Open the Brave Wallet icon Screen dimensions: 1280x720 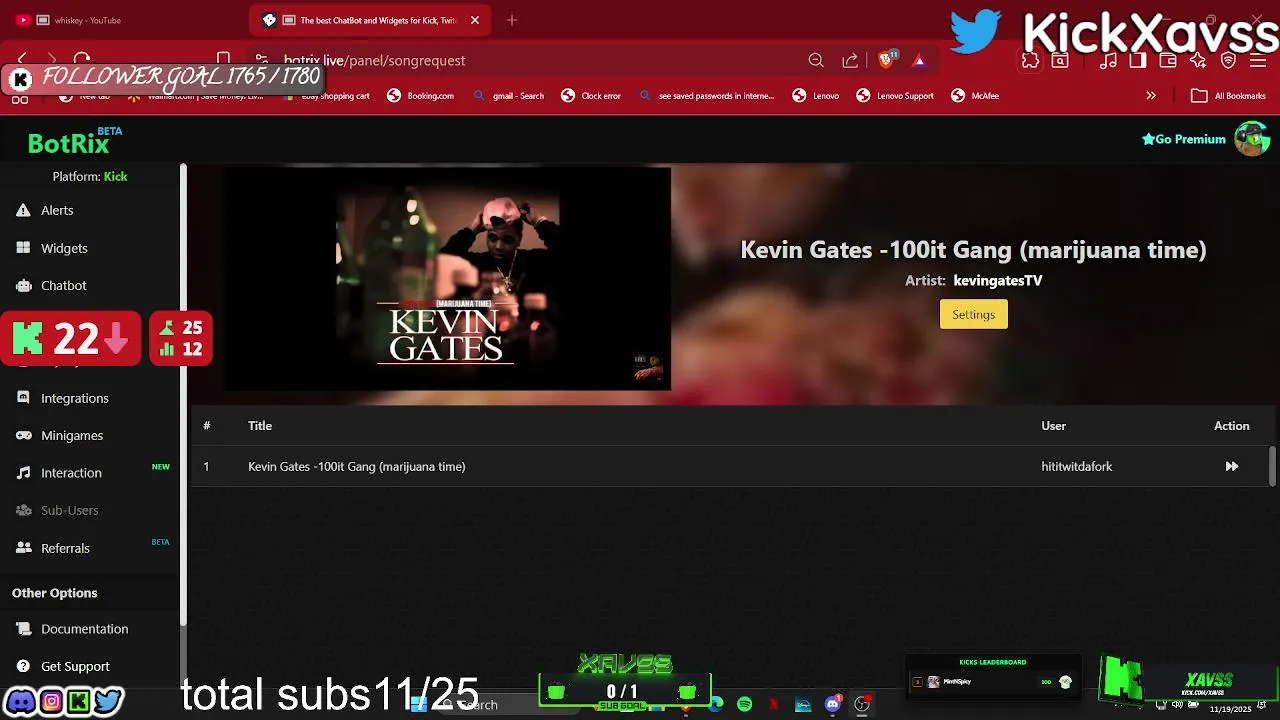pos(1168,61)
